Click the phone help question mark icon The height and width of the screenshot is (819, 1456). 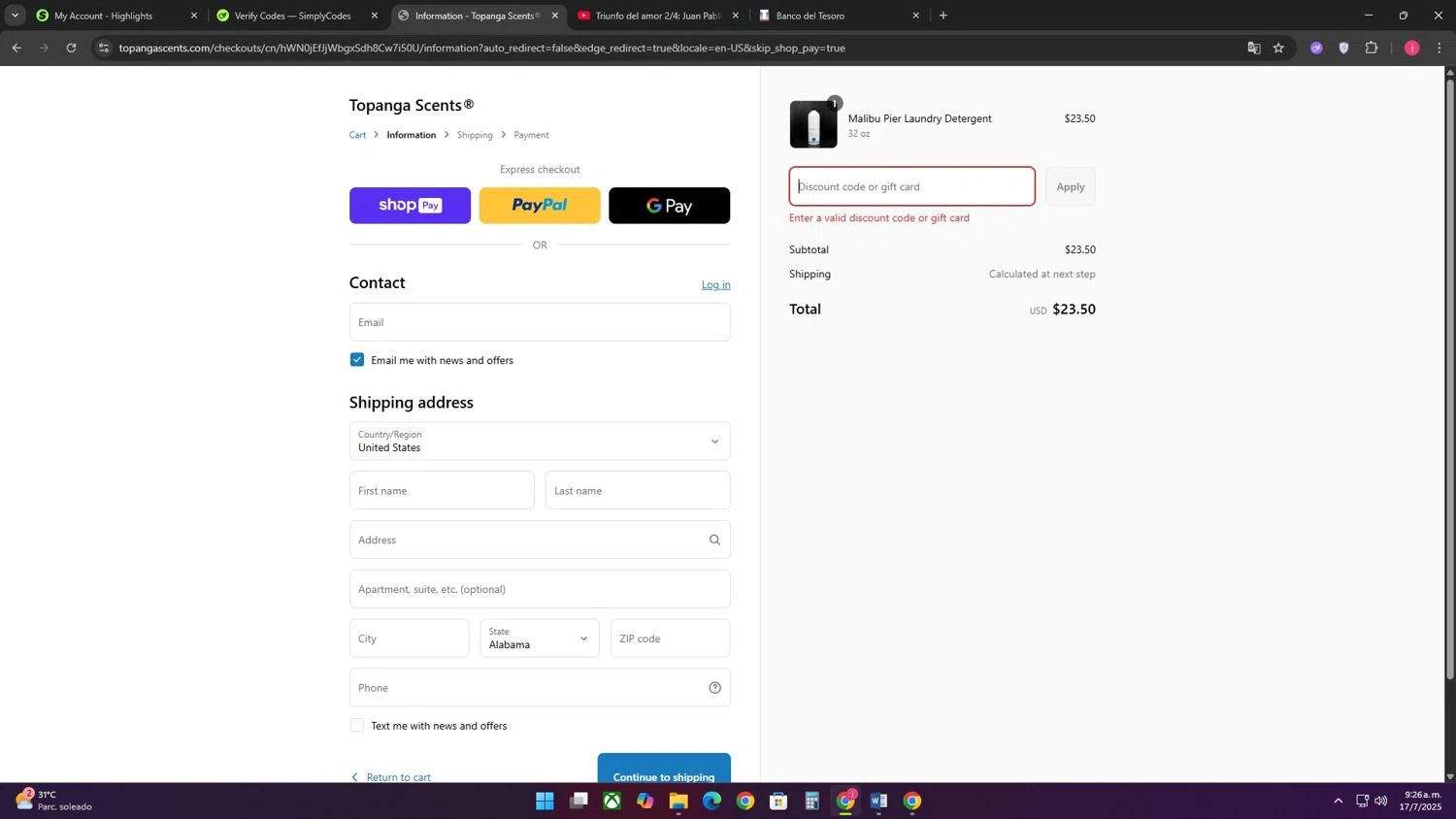(714, 688)
